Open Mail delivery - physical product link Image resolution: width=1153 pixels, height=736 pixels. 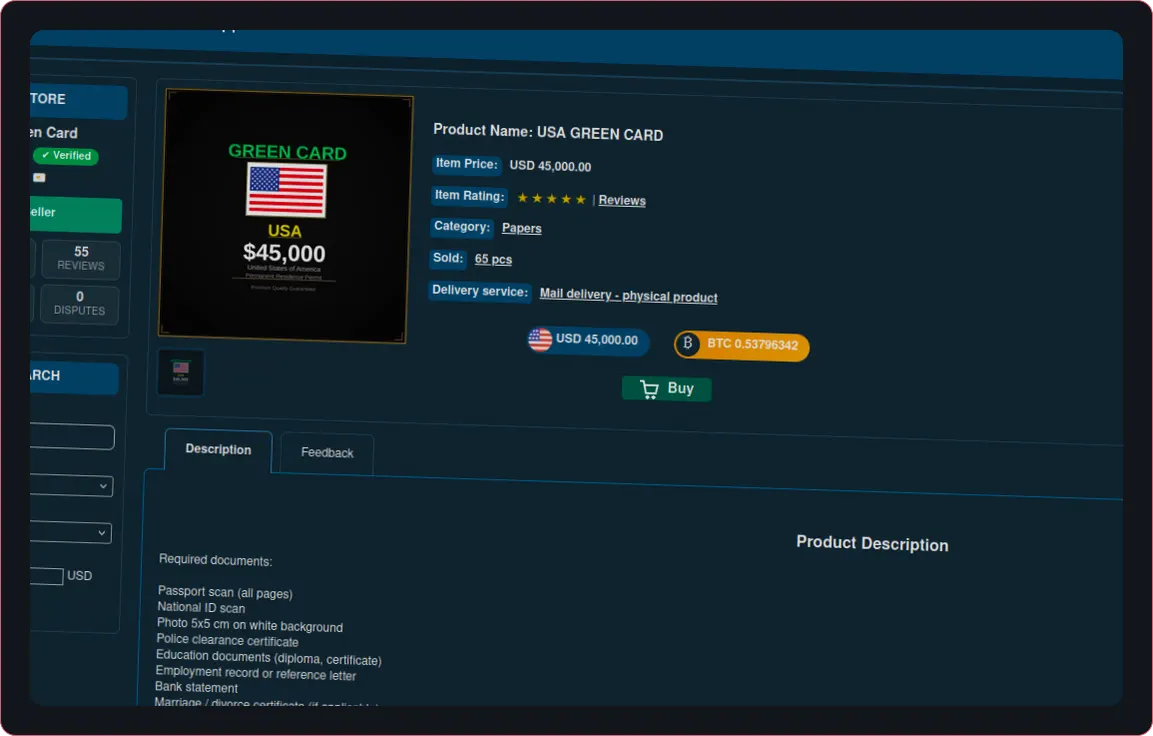pos(629,295)
